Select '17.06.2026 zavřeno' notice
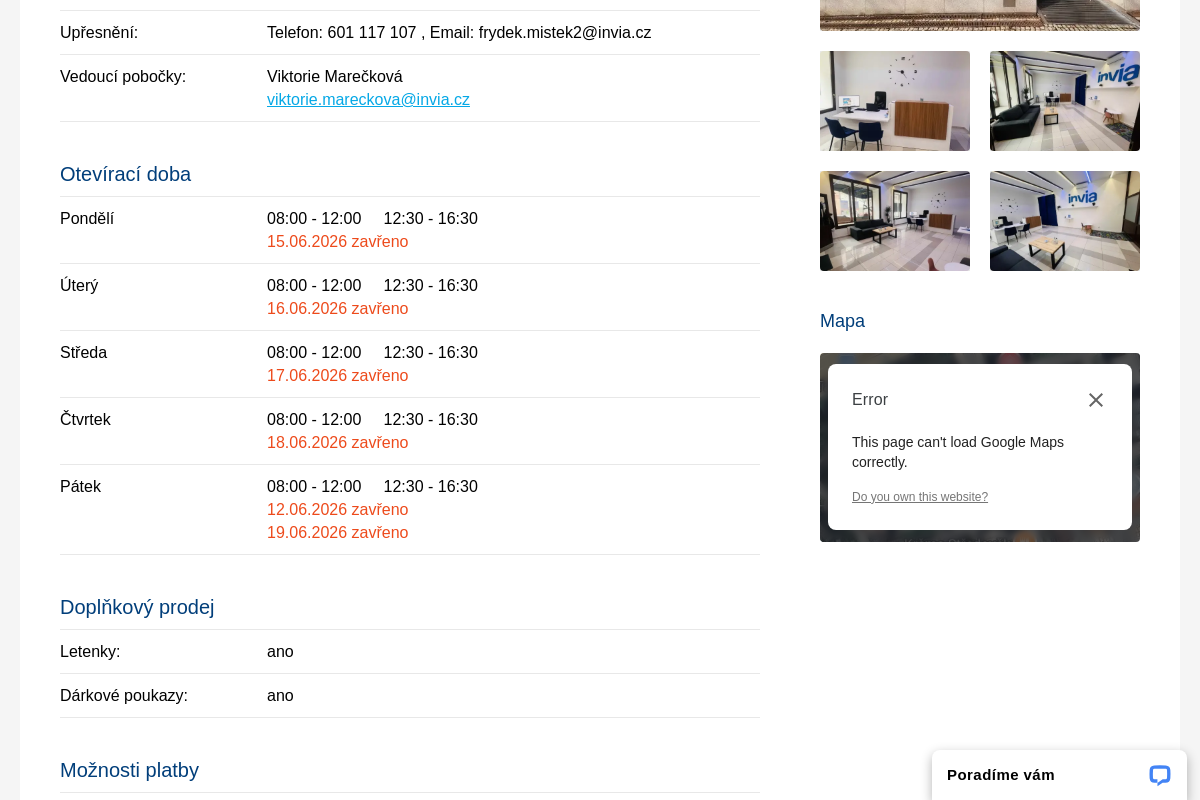 coord(337,376)
